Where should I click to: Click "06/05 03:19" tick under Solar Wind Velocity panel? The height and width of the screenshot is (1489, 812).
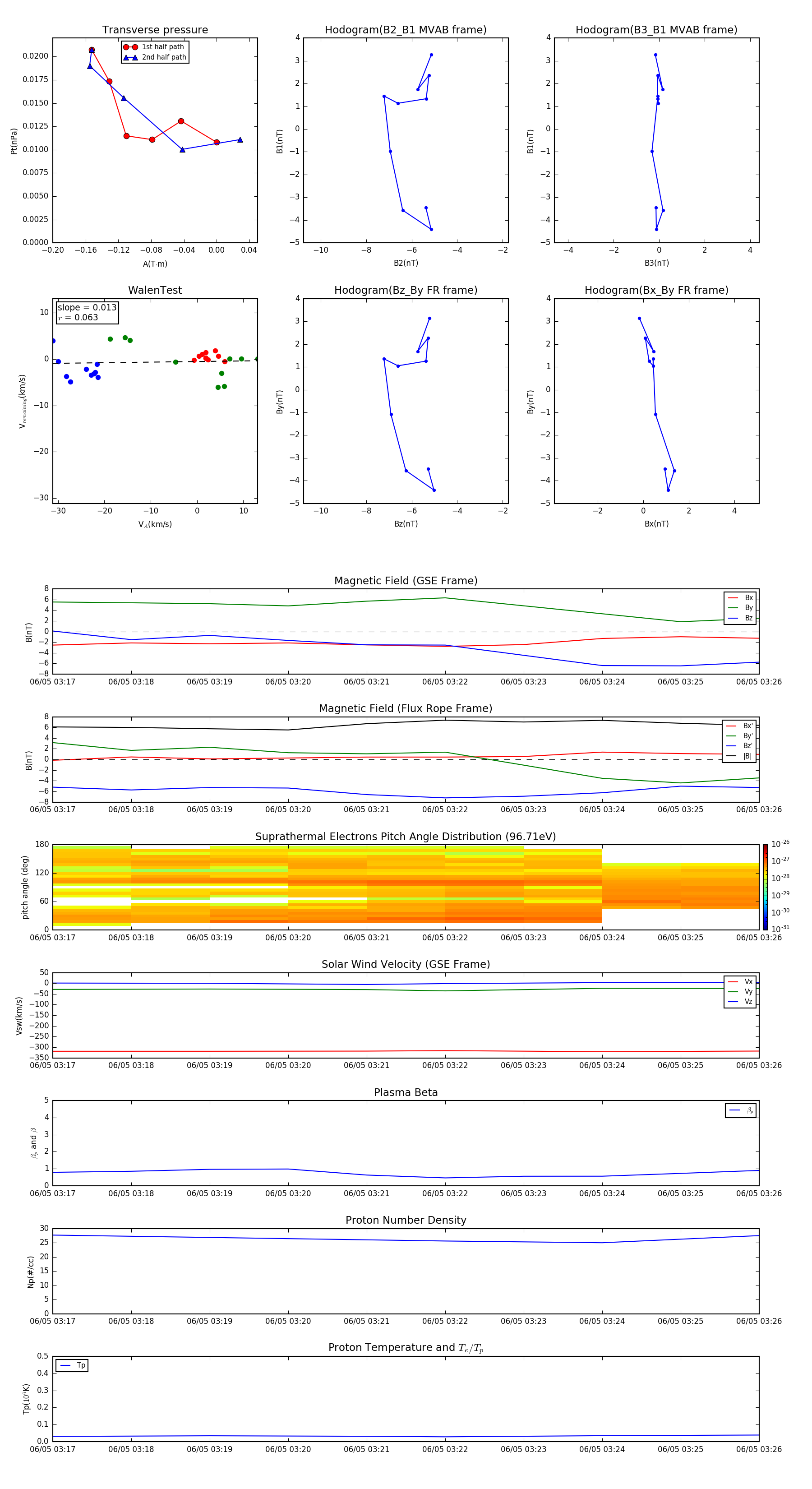point(209,1065)
